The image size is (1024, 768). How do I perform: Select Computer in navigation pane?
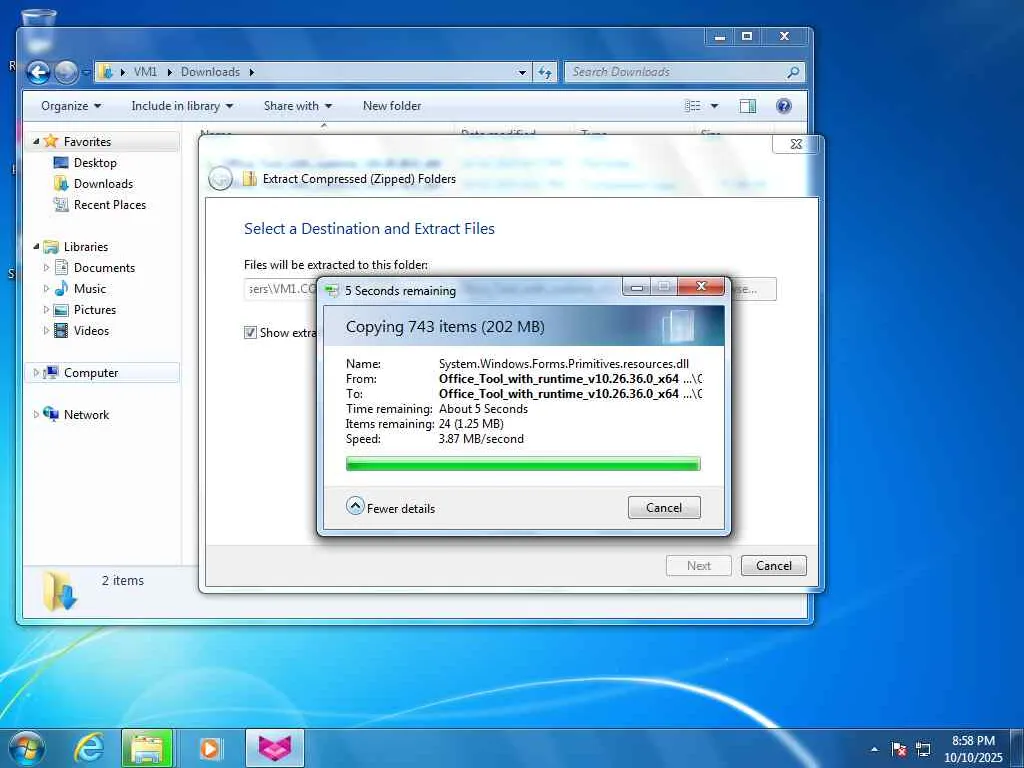click(x=91, y=373)
